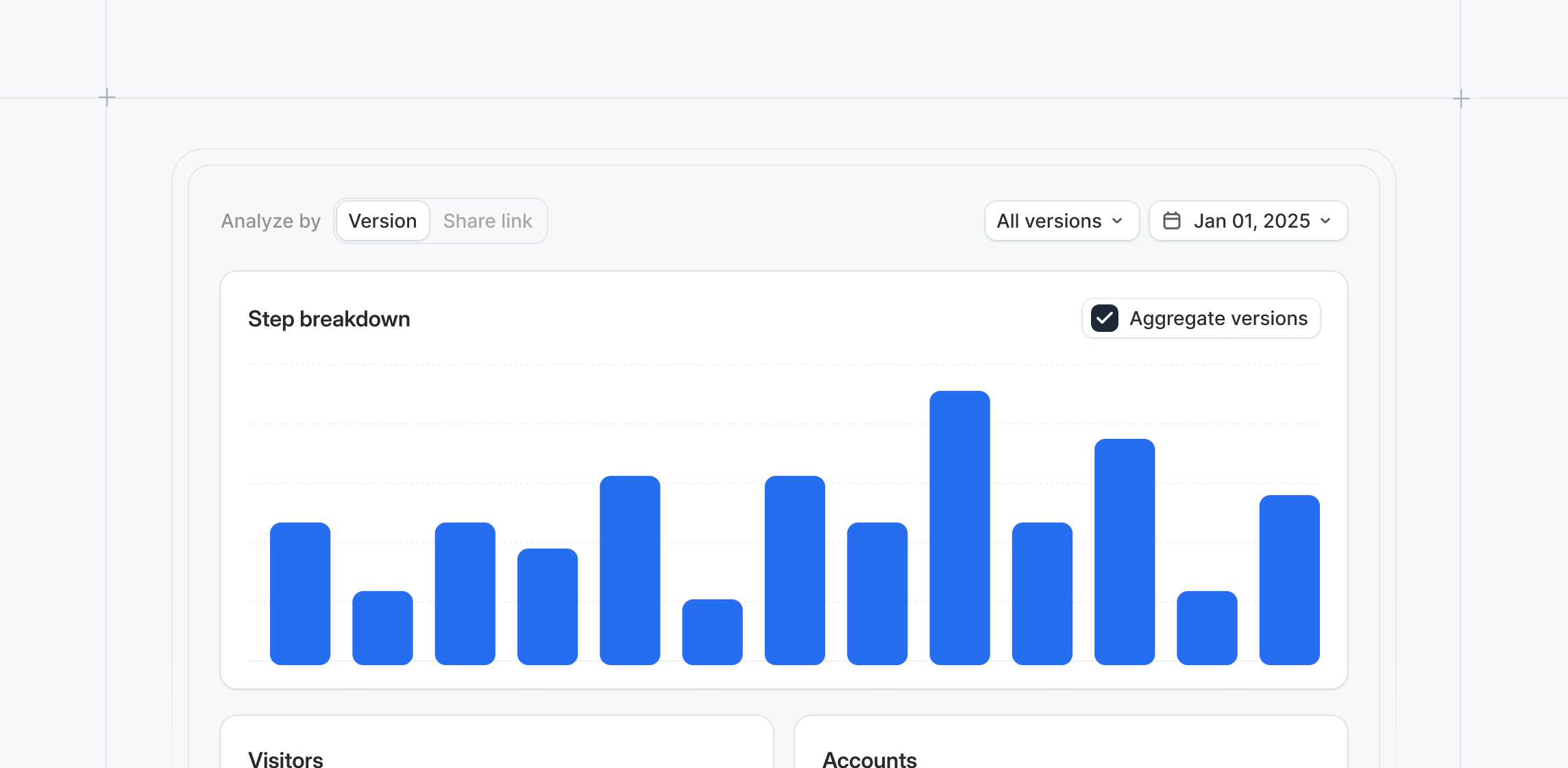
Task: Click the Accounts card heading
Action: pyautogui.click(x=869, y=758)
